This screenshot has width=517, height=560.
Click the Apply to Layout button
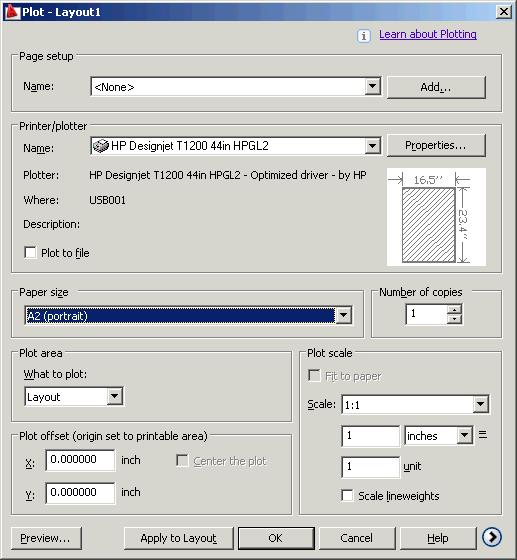(x=179, y=538)
